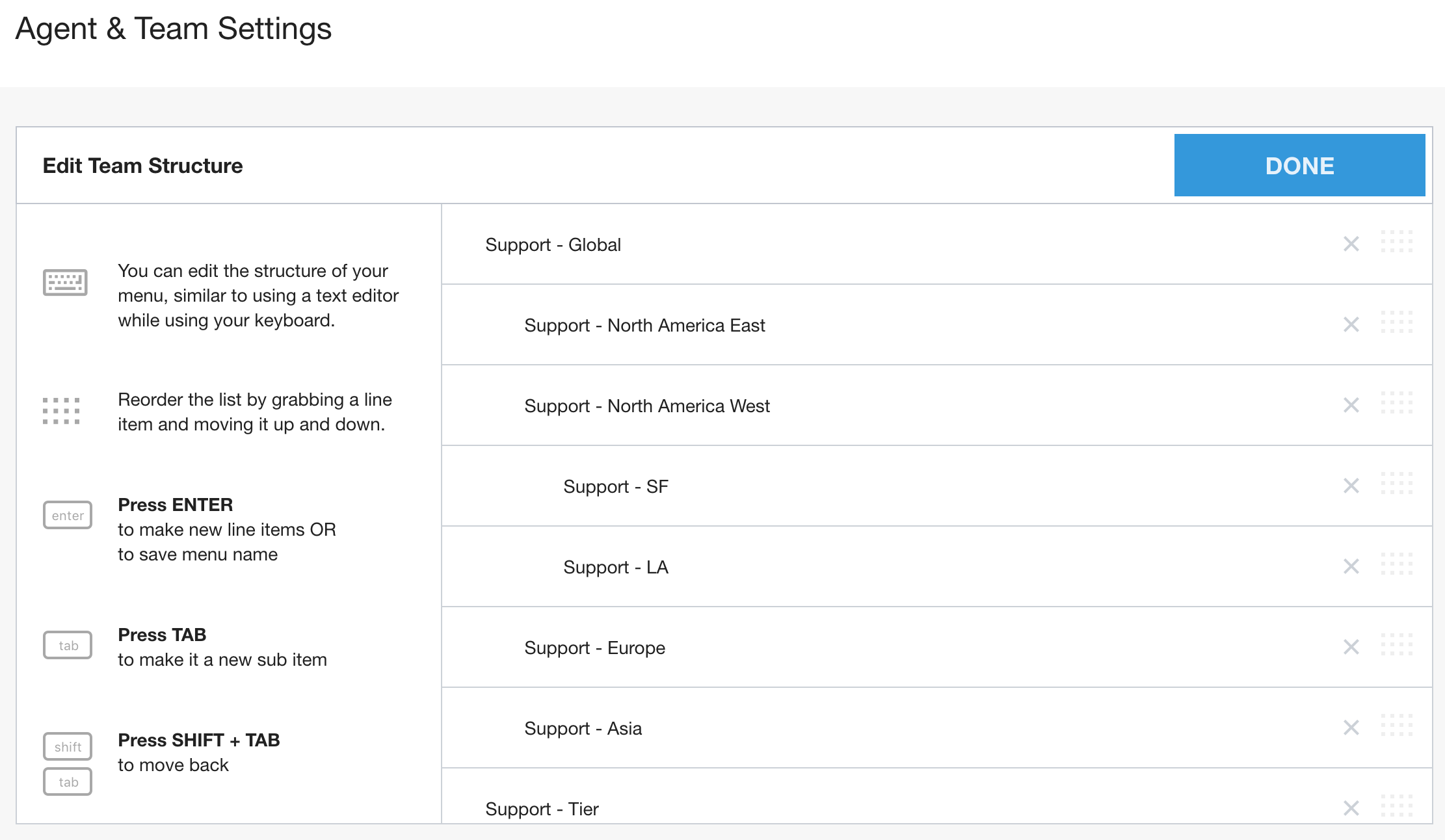Delete the Support - Tier item

pyautogui.click(x=1351, y=808)
